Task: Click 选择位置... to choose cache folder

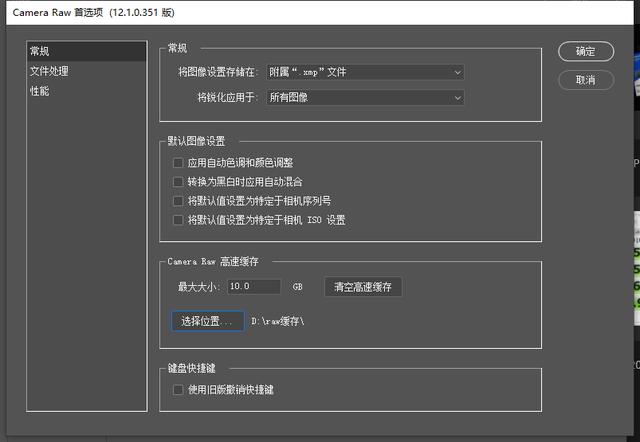Action: click(x=207, y=321)
